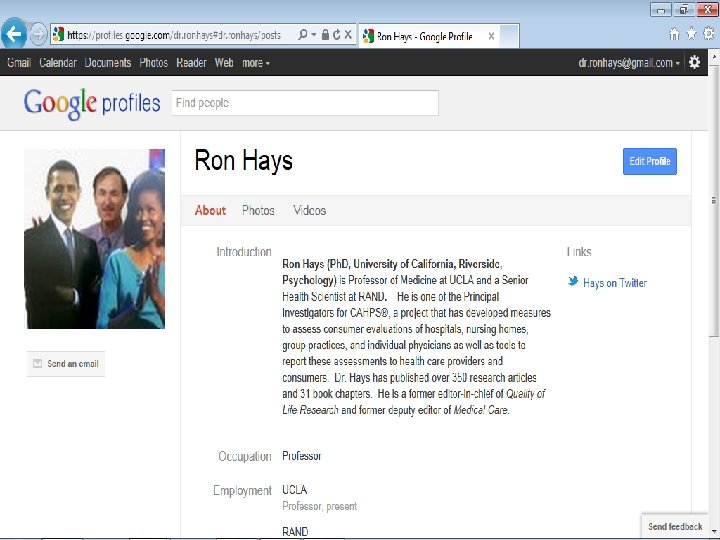
Task: Open the browser Tools gear icon
Action: (709, 34)
